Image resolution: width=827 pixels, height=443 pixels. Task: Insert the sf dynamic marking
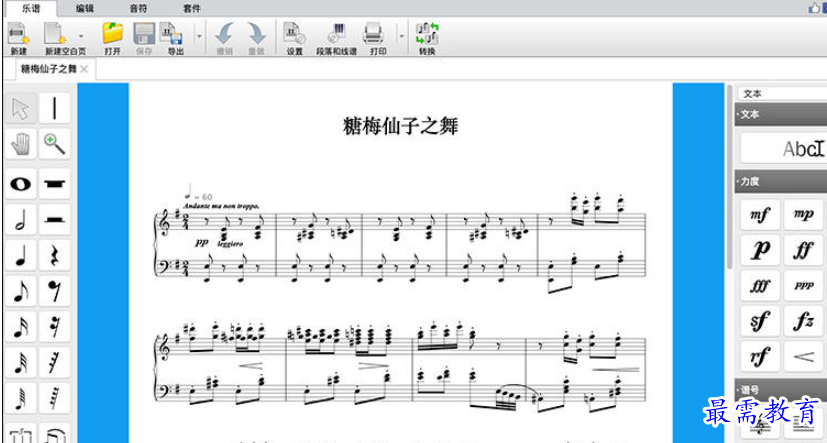[x=760, y=321]
